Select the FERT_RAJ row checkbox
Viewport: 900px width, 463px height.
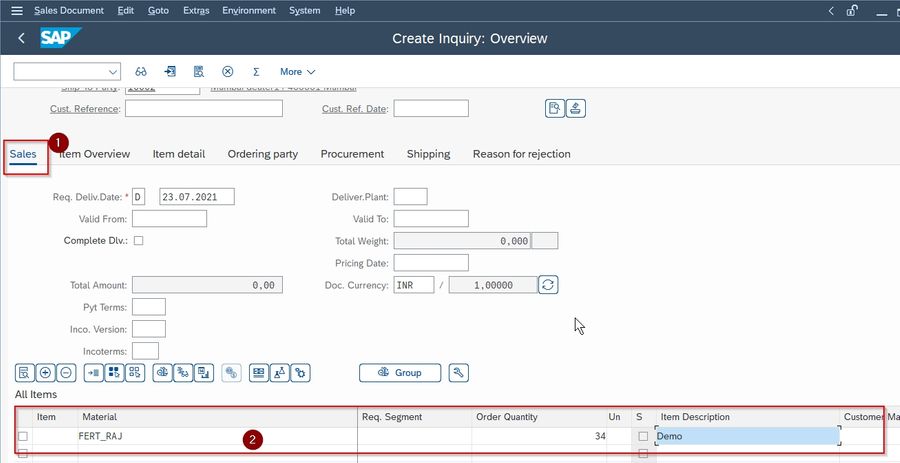tap(23, 437)
